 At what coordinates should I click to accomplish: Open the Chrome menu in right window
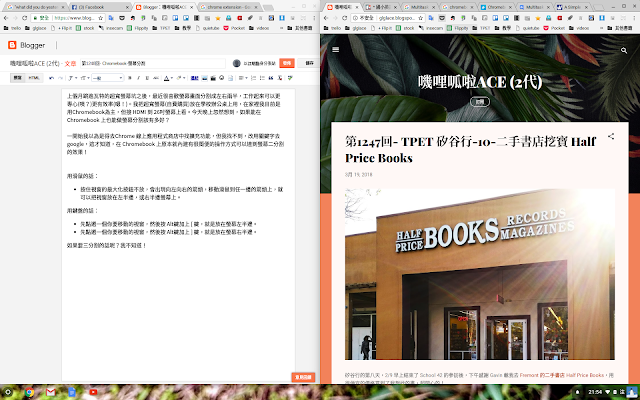[x=634, y=18]
